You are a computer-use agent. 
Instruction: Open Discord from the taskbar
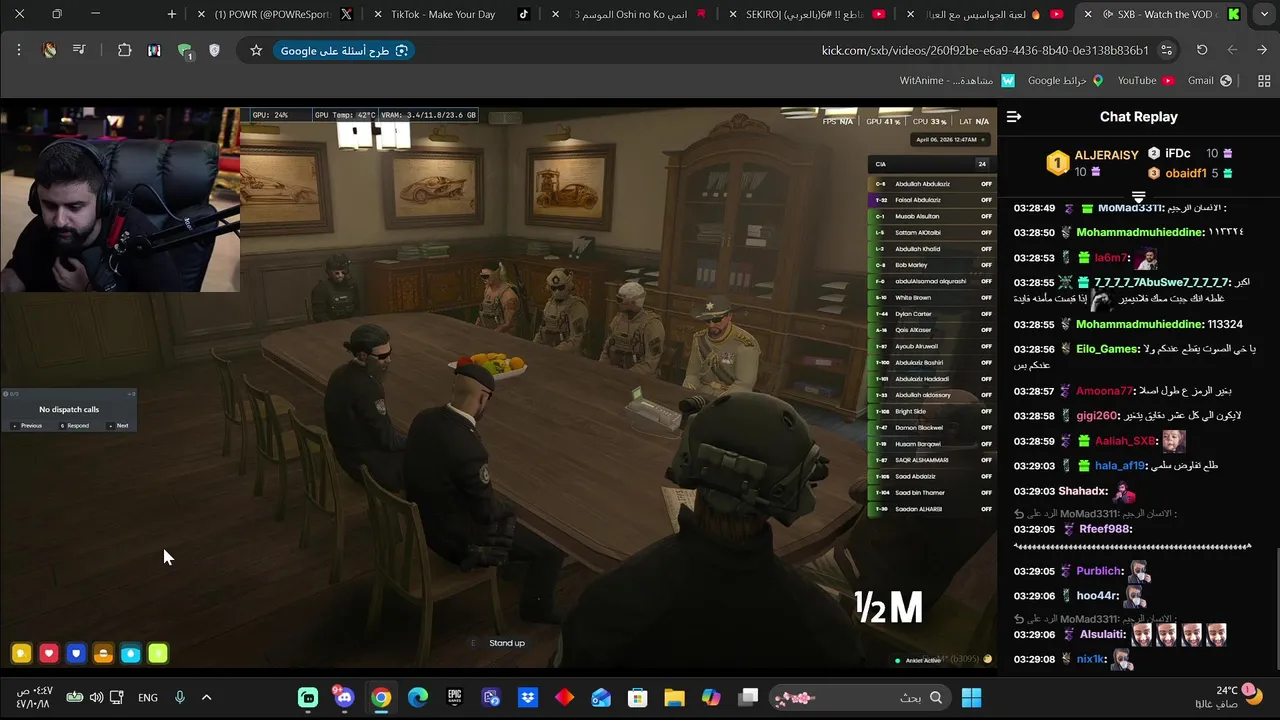click(345, 697)
